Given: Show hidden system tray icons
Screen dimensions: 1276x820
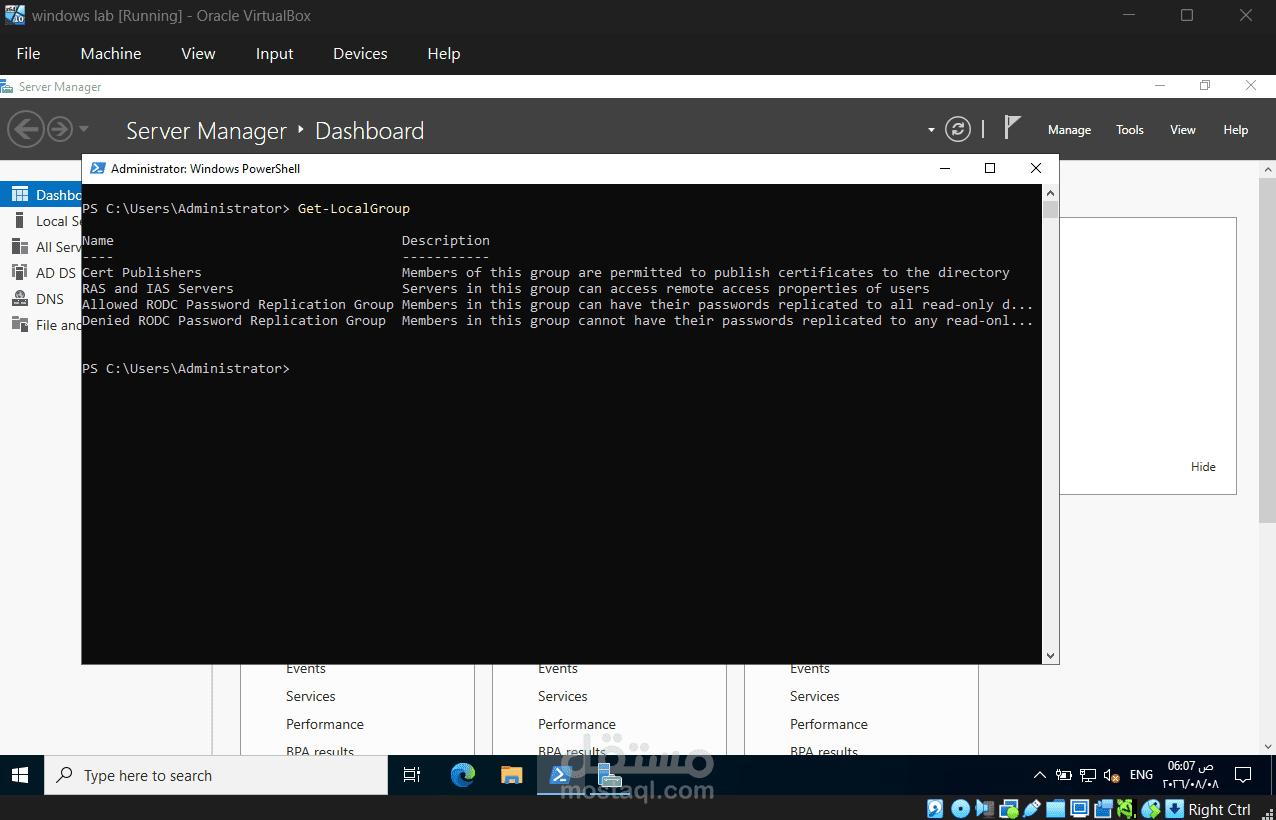Looking at the screenshot, I should point(1039,775).
